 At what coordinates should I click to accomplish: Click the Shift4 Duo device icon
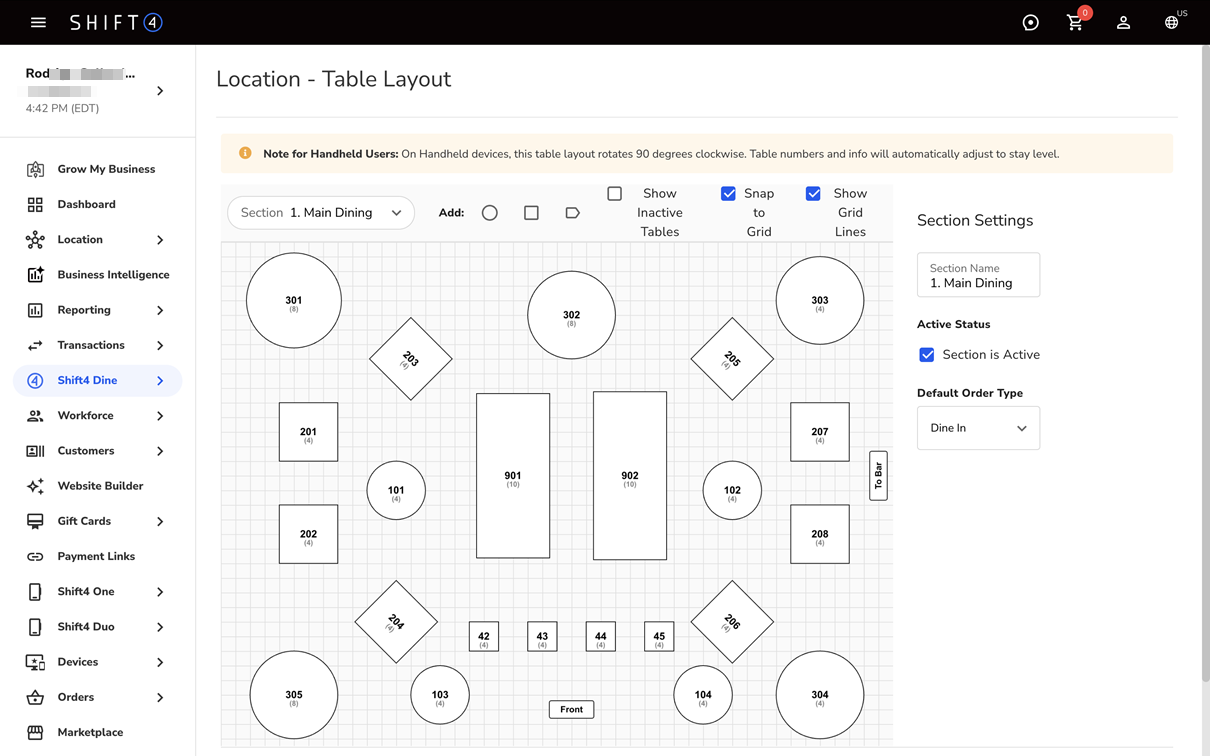pyautogui.click(x=35, y=627)
